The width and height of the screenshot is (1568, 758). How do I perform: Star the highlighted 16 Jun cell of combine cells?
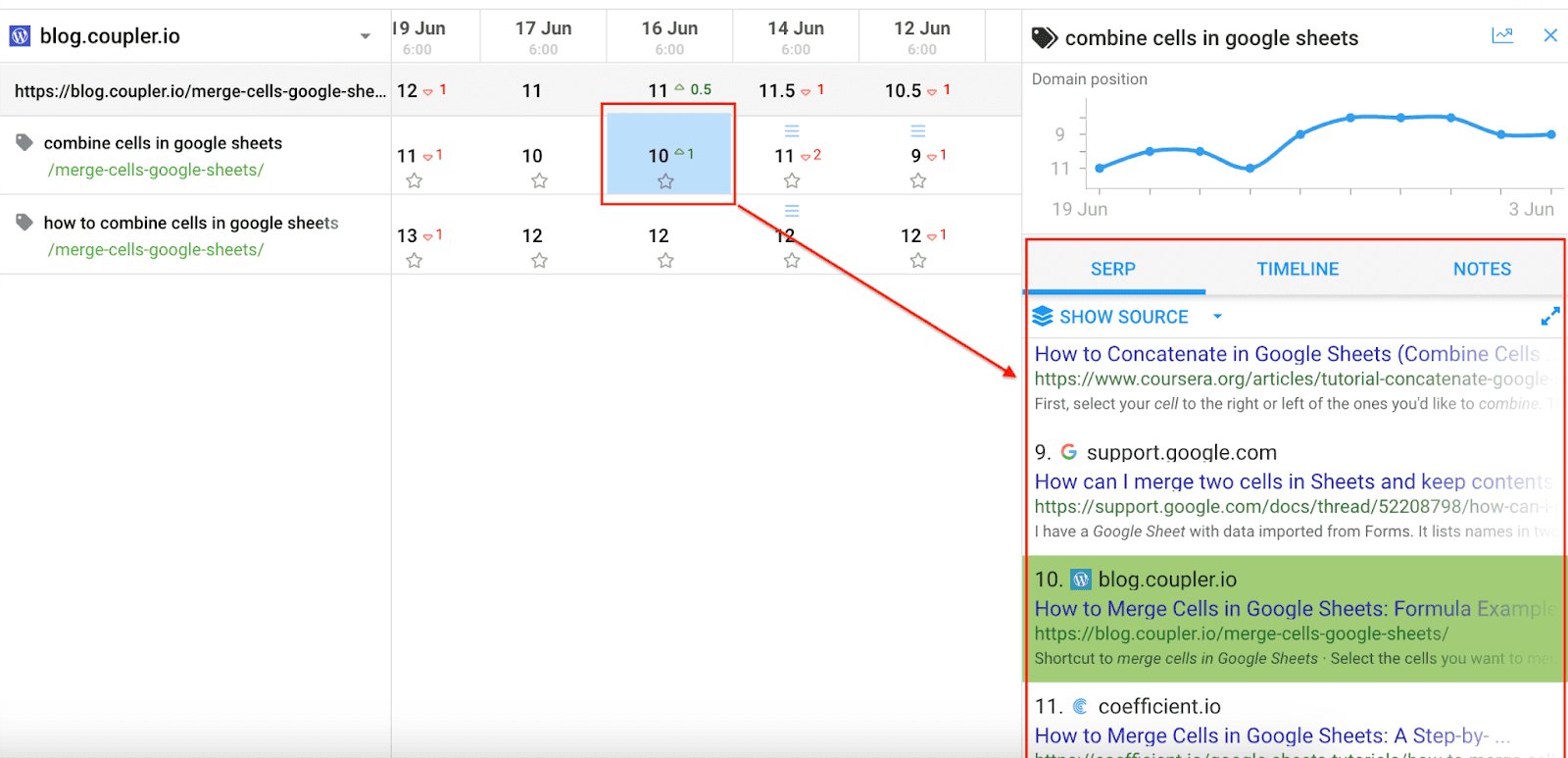coord(665,181)
